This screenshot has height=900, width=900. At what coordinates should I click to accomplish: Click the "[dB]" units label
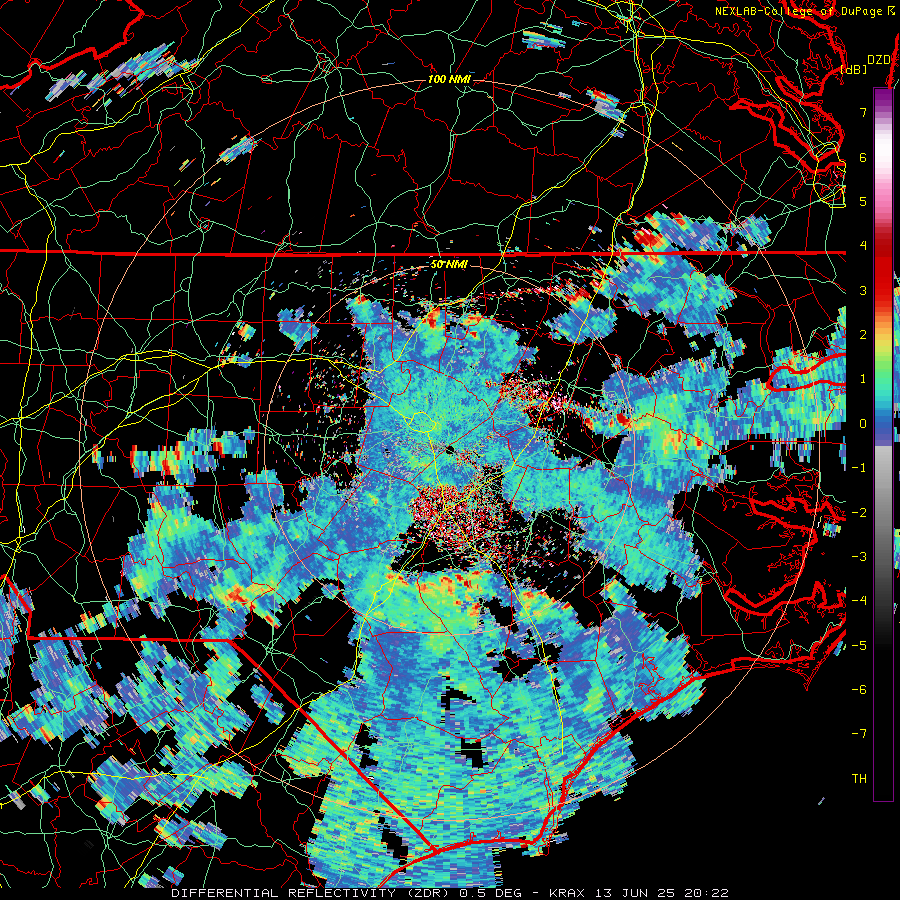[854, 69]
